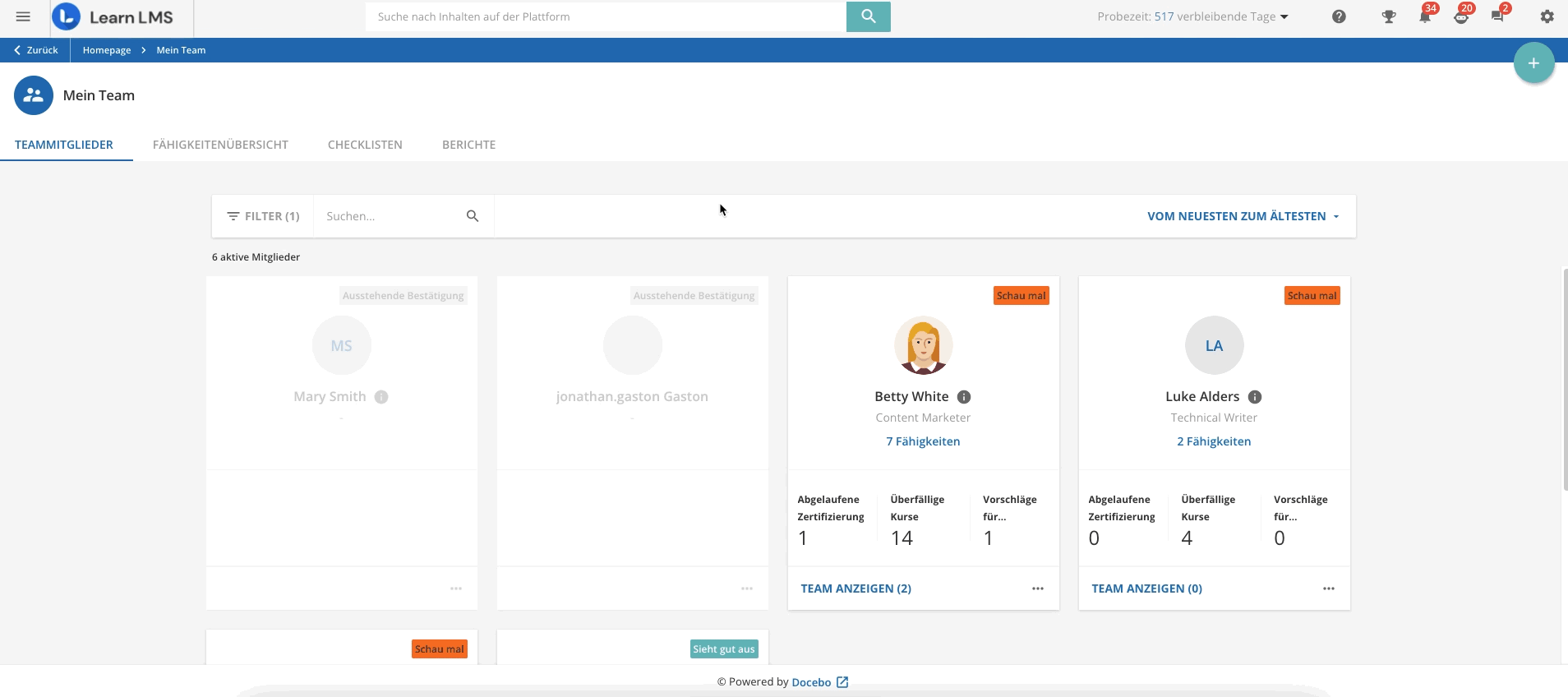1568x697 pixels.
Task: Open the chat messages icon
Action: pos(1497,16)
